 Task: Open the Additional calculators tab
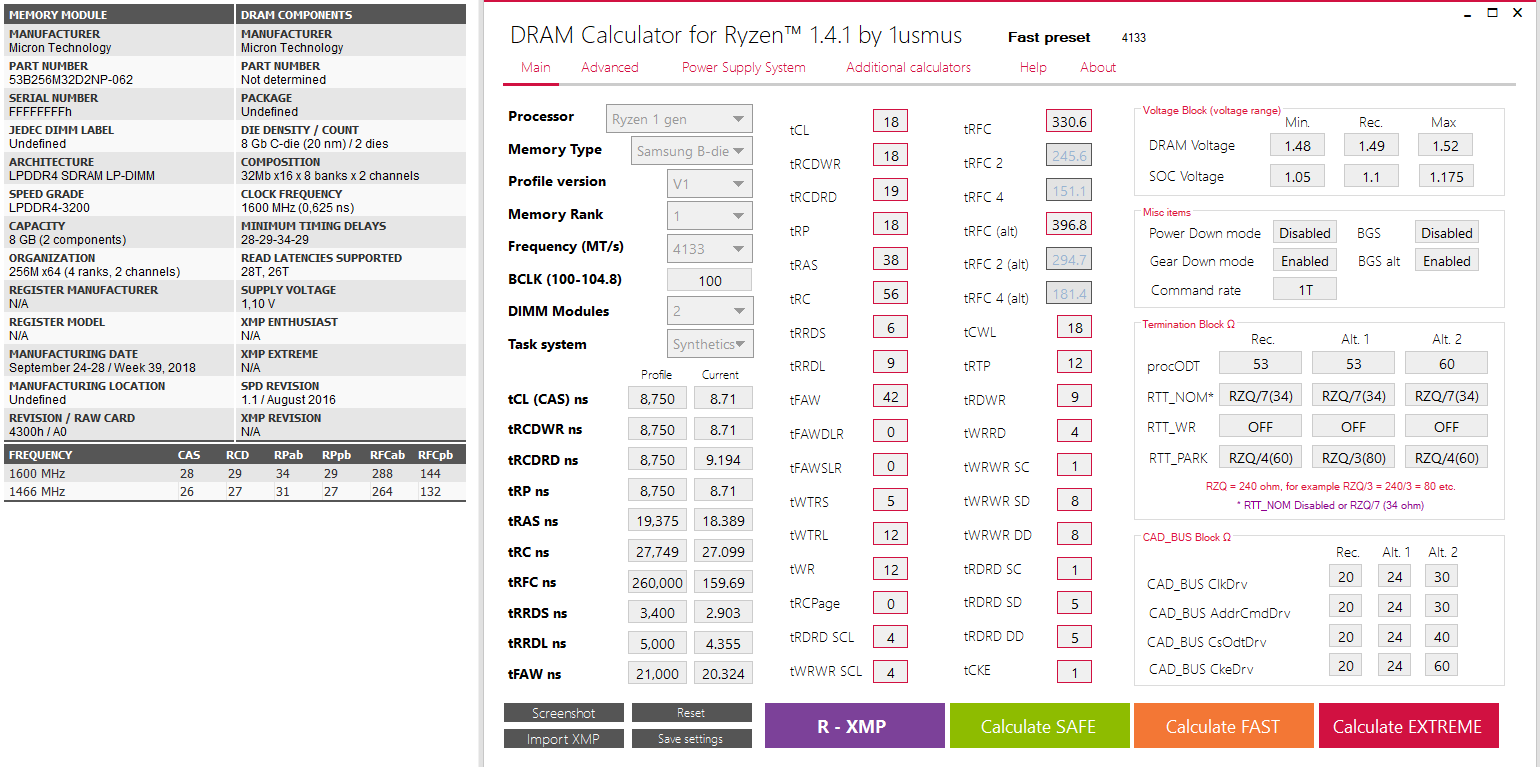click(x=909, y=67)
